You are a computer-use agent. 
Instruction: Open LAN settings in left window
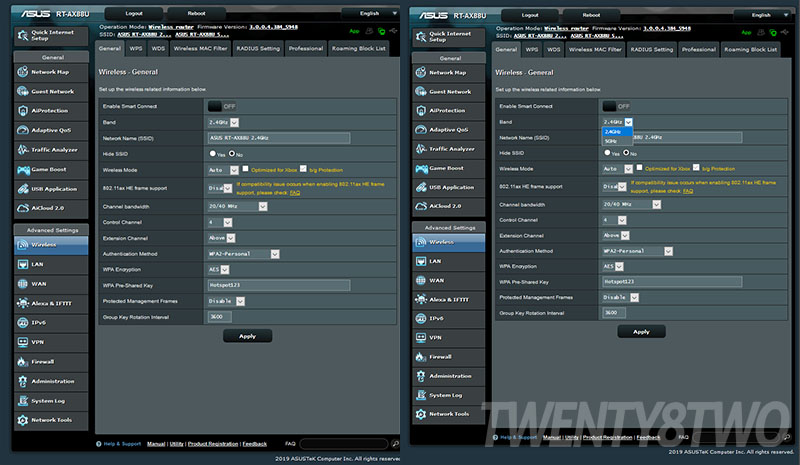[x=51, y=264]
